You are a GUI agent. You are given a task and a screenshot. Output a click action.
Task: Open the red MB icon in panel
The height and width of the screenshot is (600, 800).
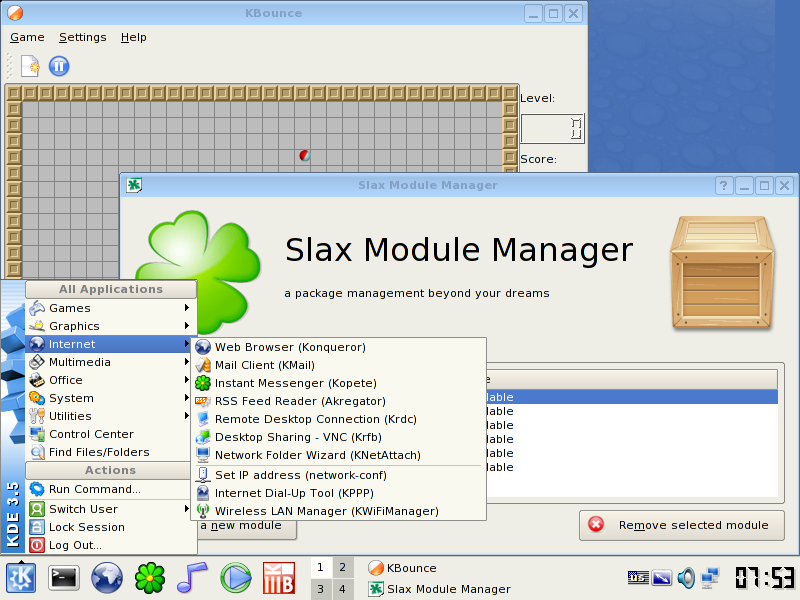[x=279, y=578]
